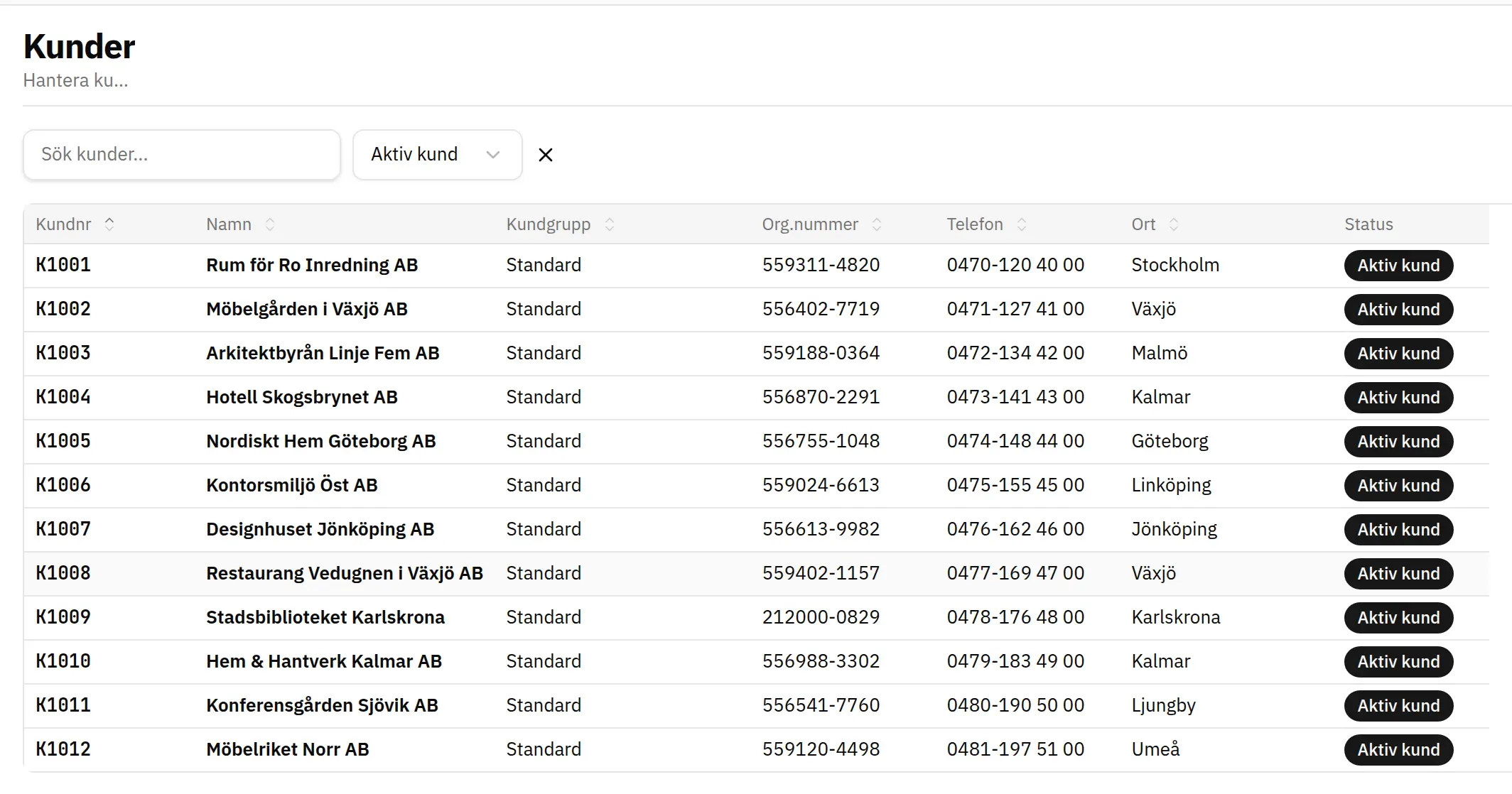The width and height of the screenshot is (1512, 794).
Task: Open Konferensgården Sjövik AB
Action: click(x=322, y=706)
